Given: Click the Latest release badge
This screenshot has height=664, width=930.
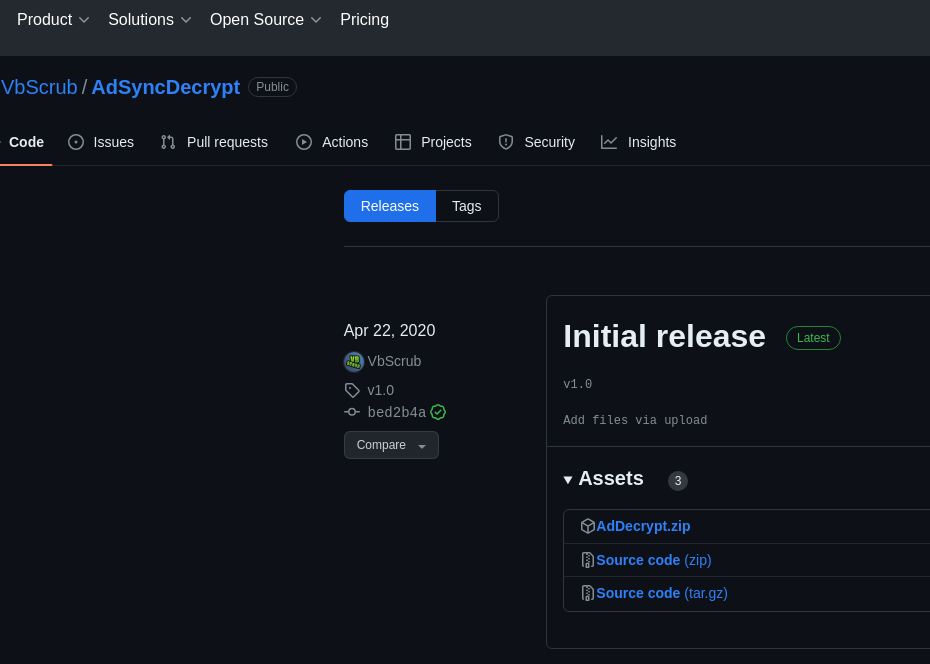Looking at the screenshot, I should (x=813, y=338).
